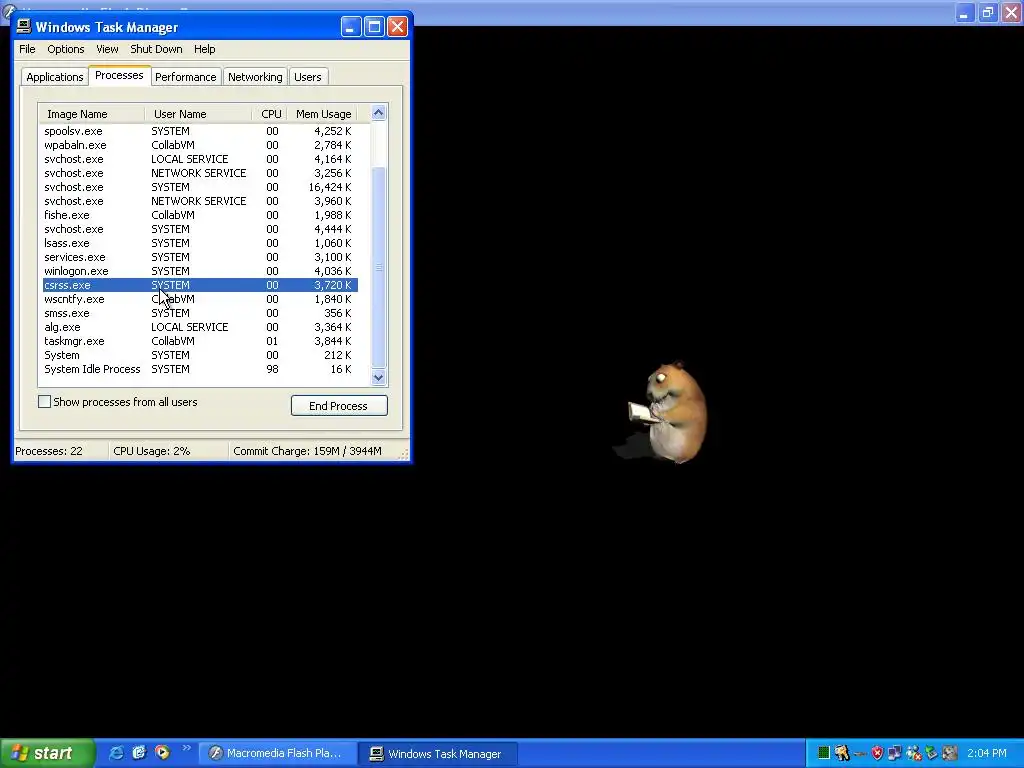Click the small gray dash tray icon
1024x768 pixels.
[x=859, y=754]
